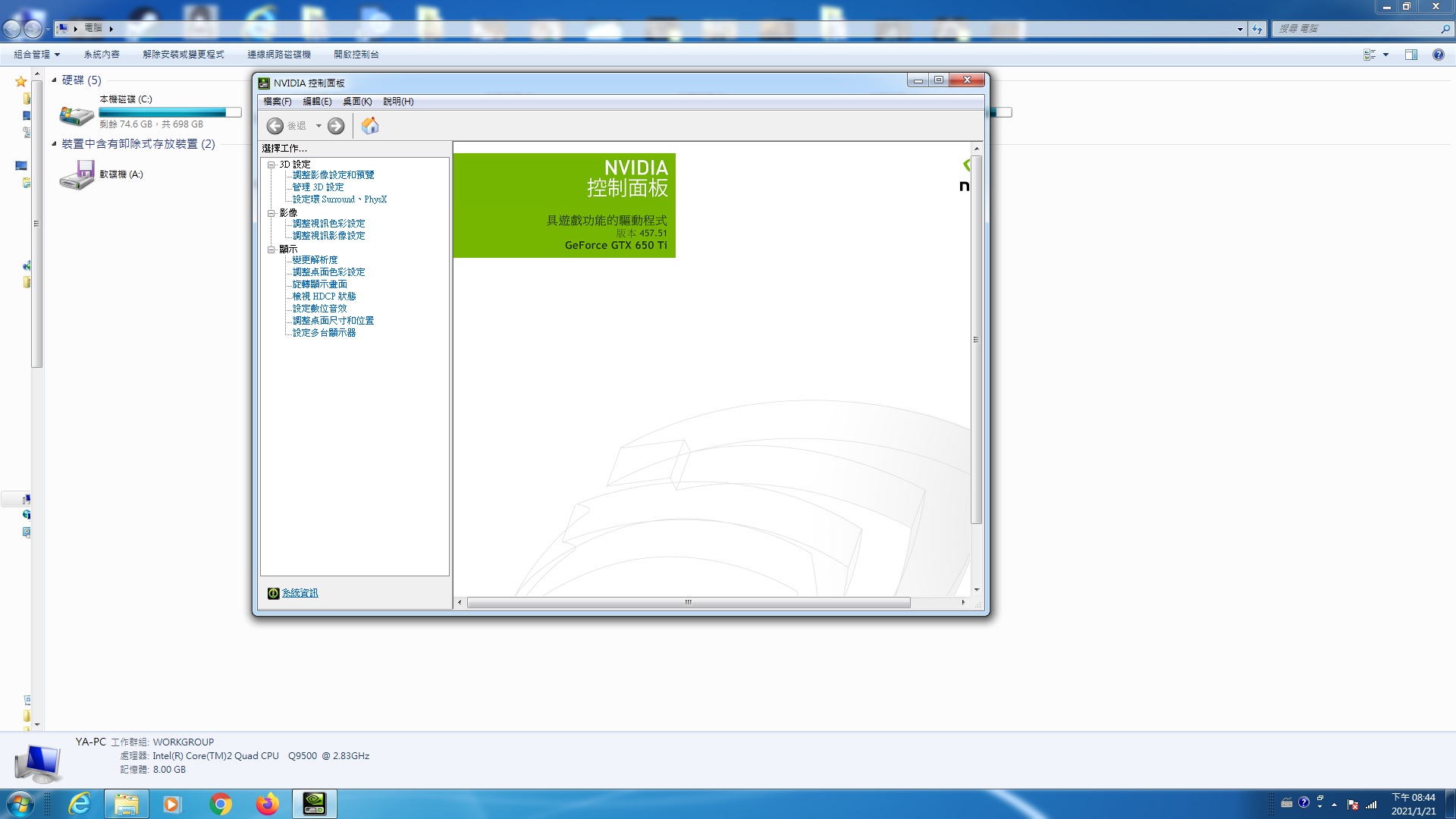The height and width of the screenshot is (819, 1456).
Task: Select 管理 3D 設定
Action: tap(318, 187)
